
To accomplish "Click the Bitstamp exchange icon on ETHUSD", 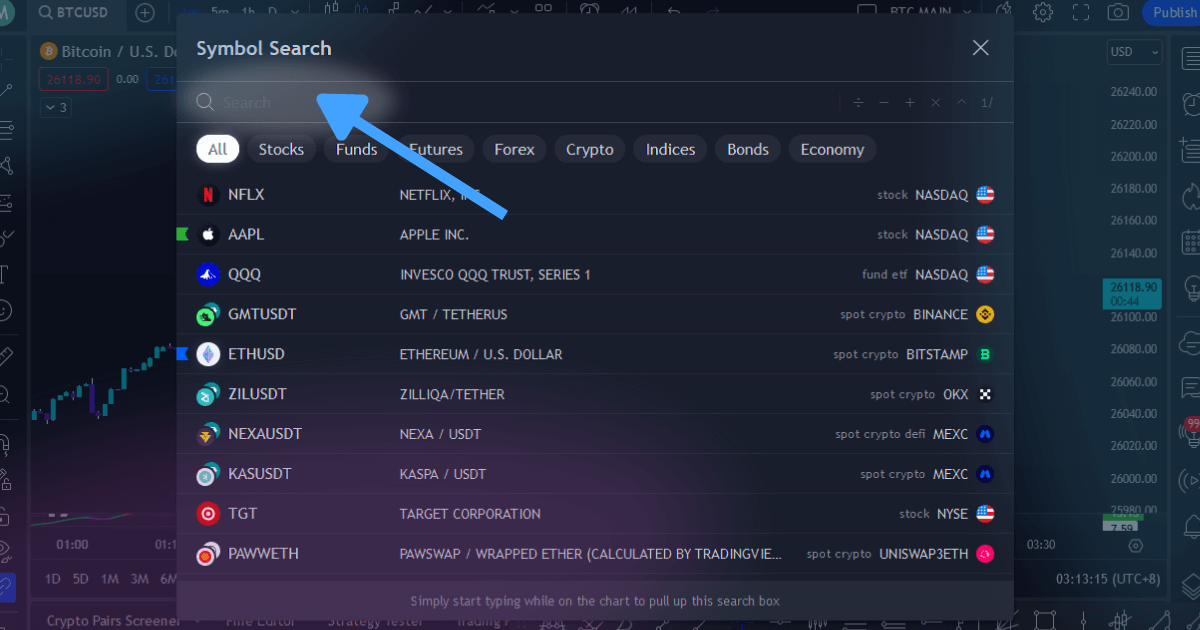I will point(985,354).
